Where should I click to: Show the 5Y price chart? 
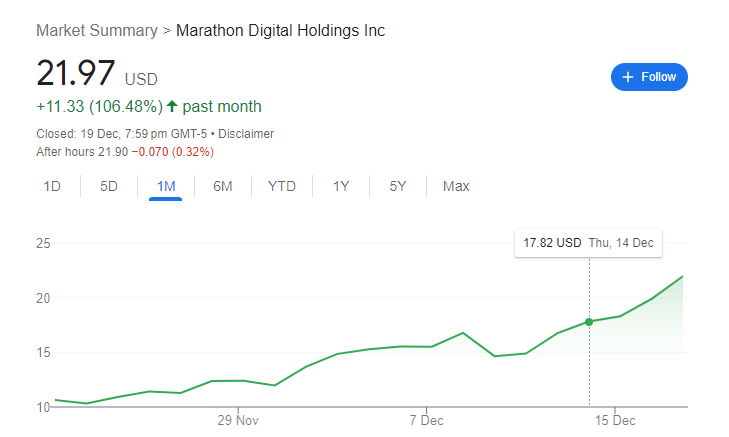point(398,186)
